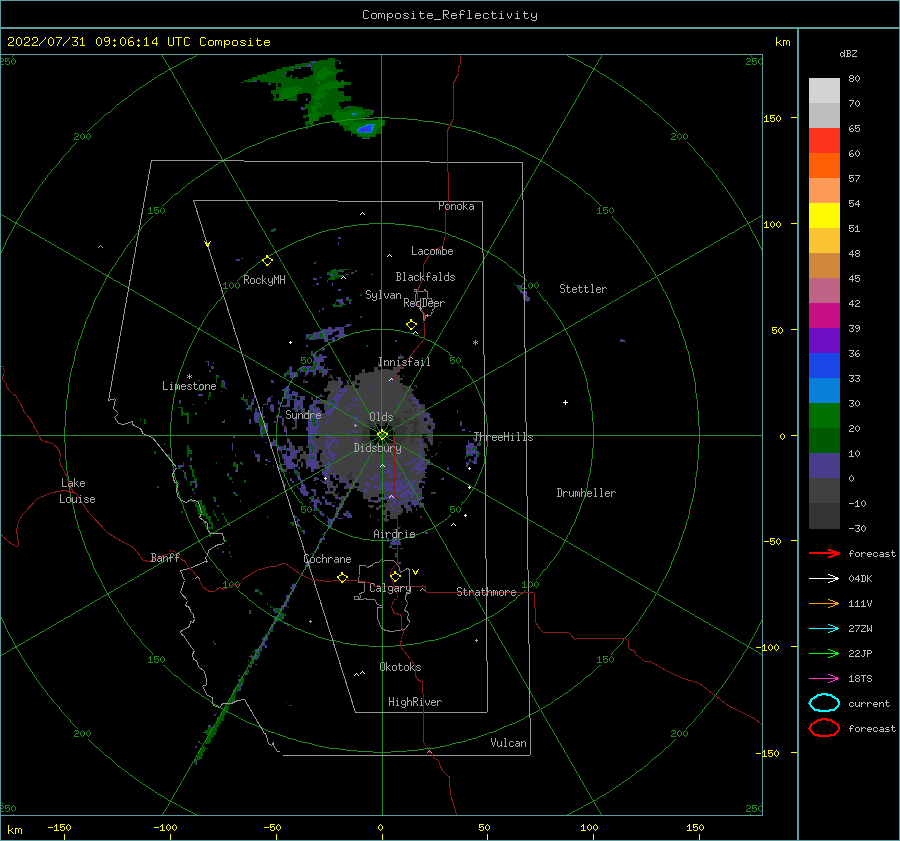
Task: Click the HighRiver label
Action: tap(415, 702)
